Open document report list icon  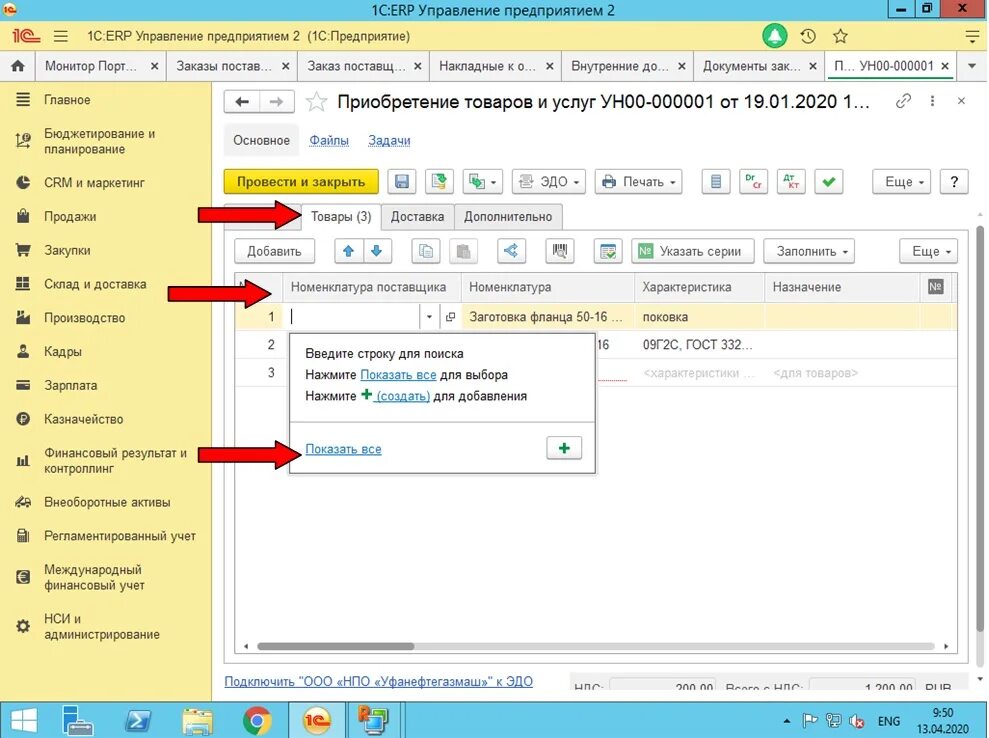pos(716,182)
